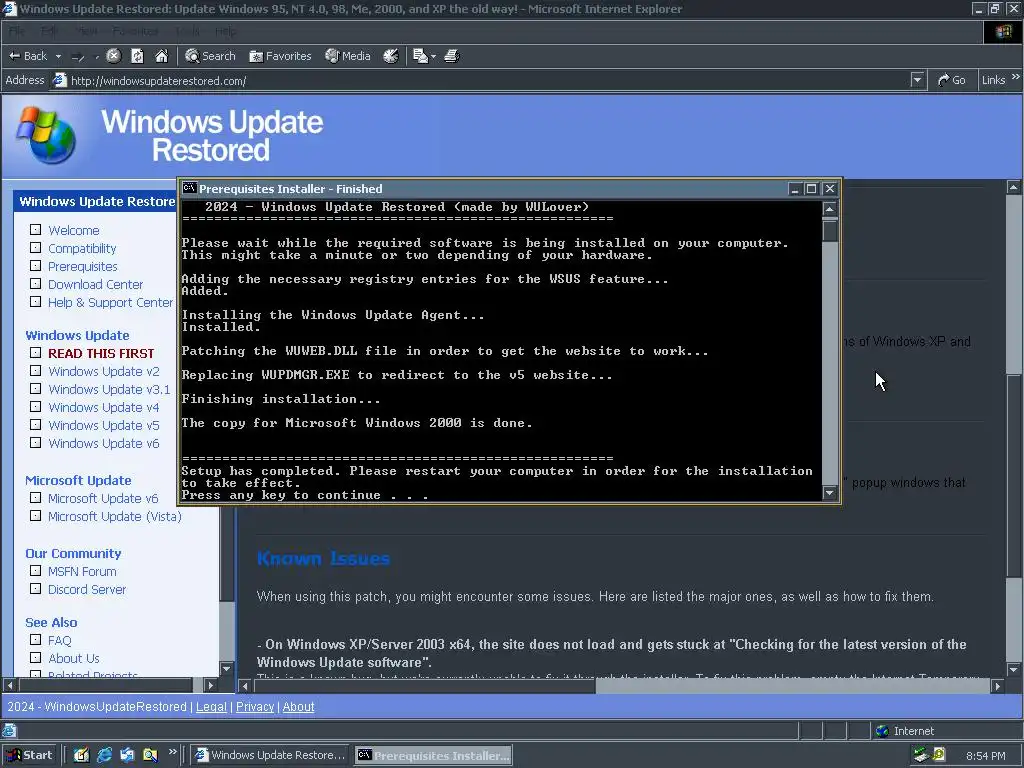Open the READ THIS FIRST link
The width and height of the screenshot is (1024, 768).
pyautogui.click(x=101, y=353)
